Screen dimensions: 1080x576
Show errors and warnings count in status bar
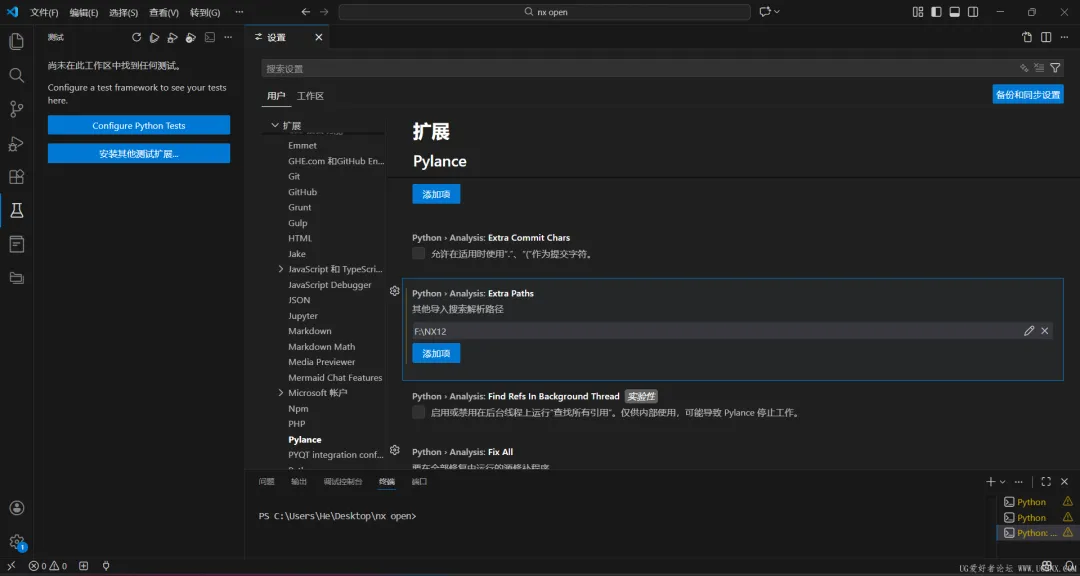[x=48, y=566]
